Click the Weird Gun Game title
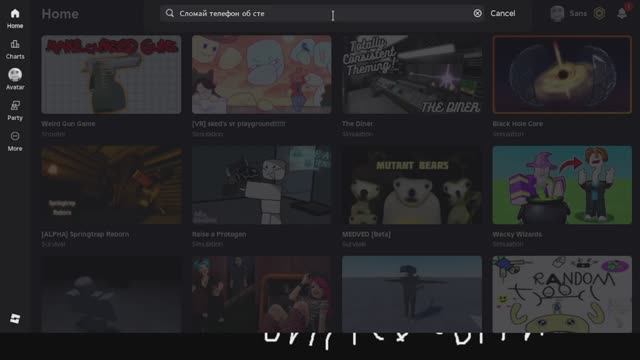Screen dimensions: 640x360 (x=68, y=124)
